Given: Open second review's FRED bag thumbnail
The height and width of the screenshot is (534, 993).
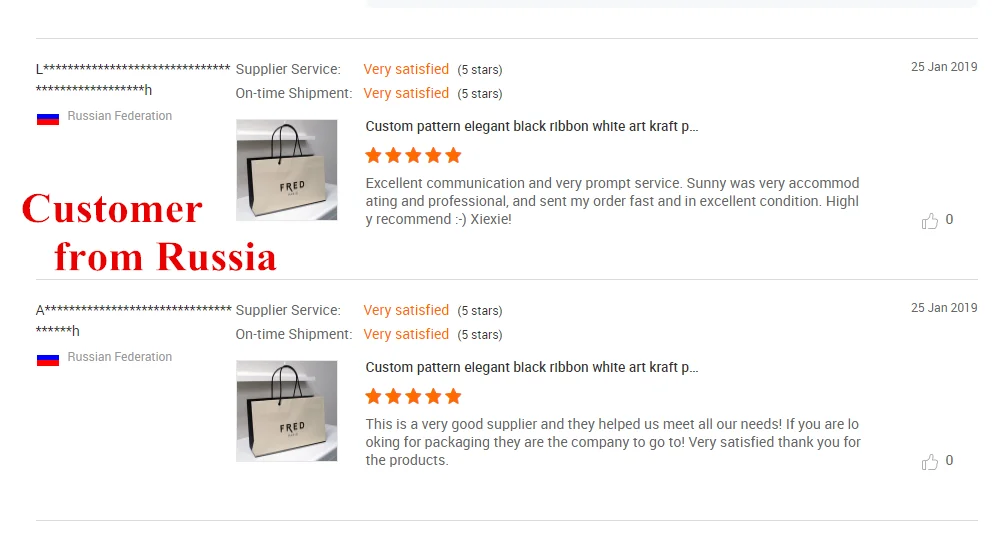Looking at the screenshot, I should tap(286, 411).
